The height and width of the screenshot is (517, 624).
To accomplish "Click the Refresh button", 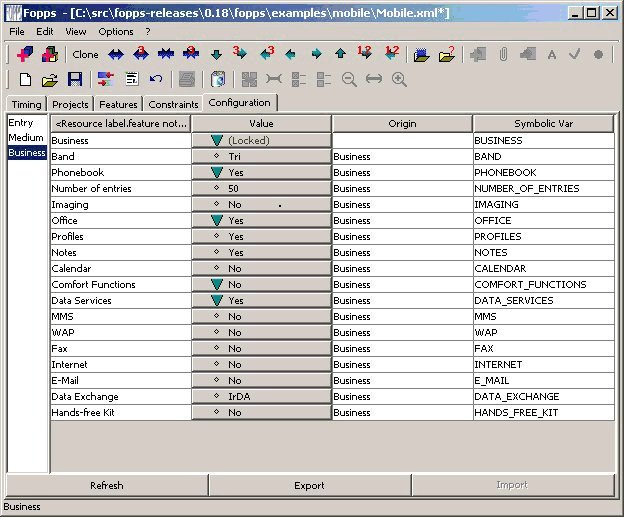I will 107,486.
